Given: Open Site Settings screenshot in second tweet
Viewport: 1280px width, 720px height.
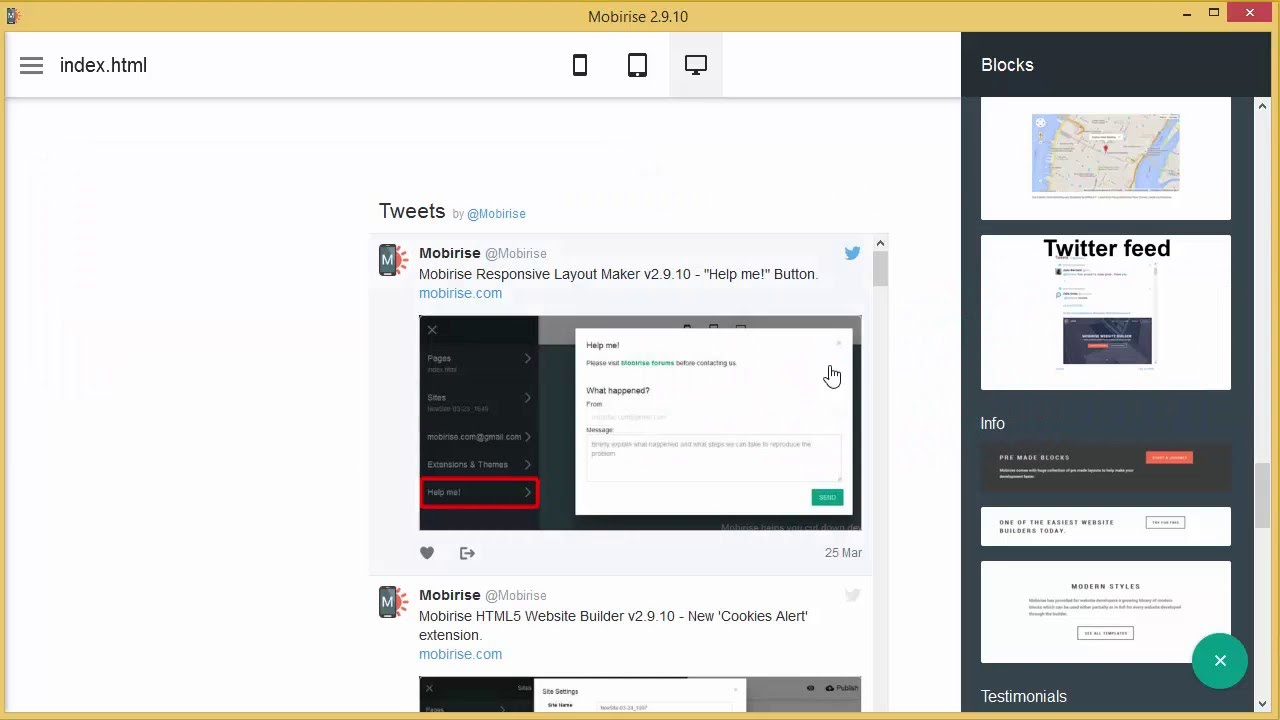Looking at the screenshot, I should point(640,695).
